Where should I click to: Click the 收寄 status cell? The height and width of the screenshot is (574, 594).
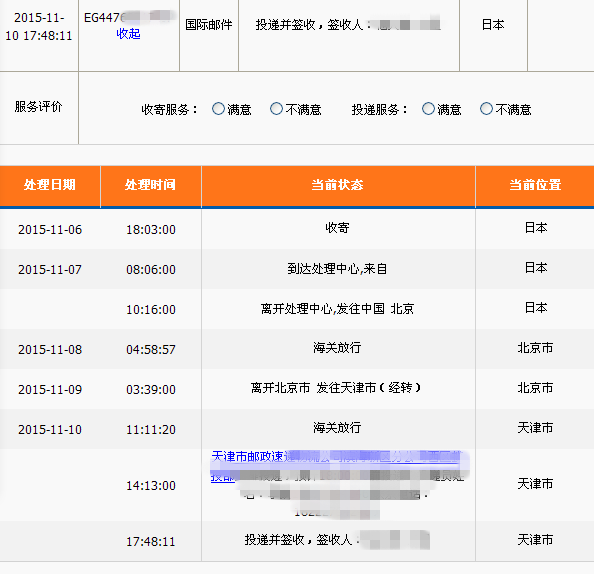(338, 228)
